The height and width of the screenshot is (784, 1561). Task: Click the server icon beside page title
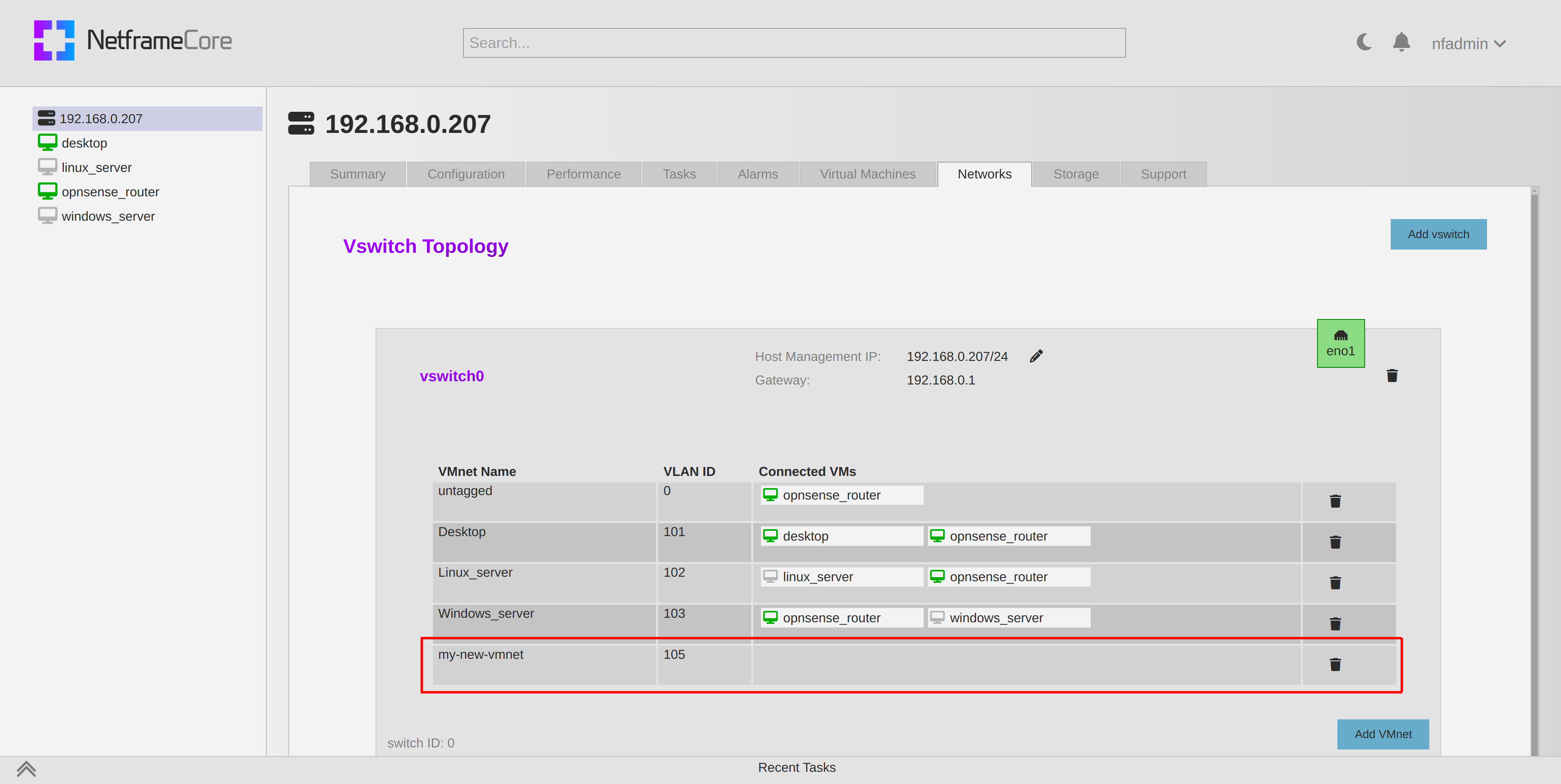pyautogui.click(x=300, y=123)
